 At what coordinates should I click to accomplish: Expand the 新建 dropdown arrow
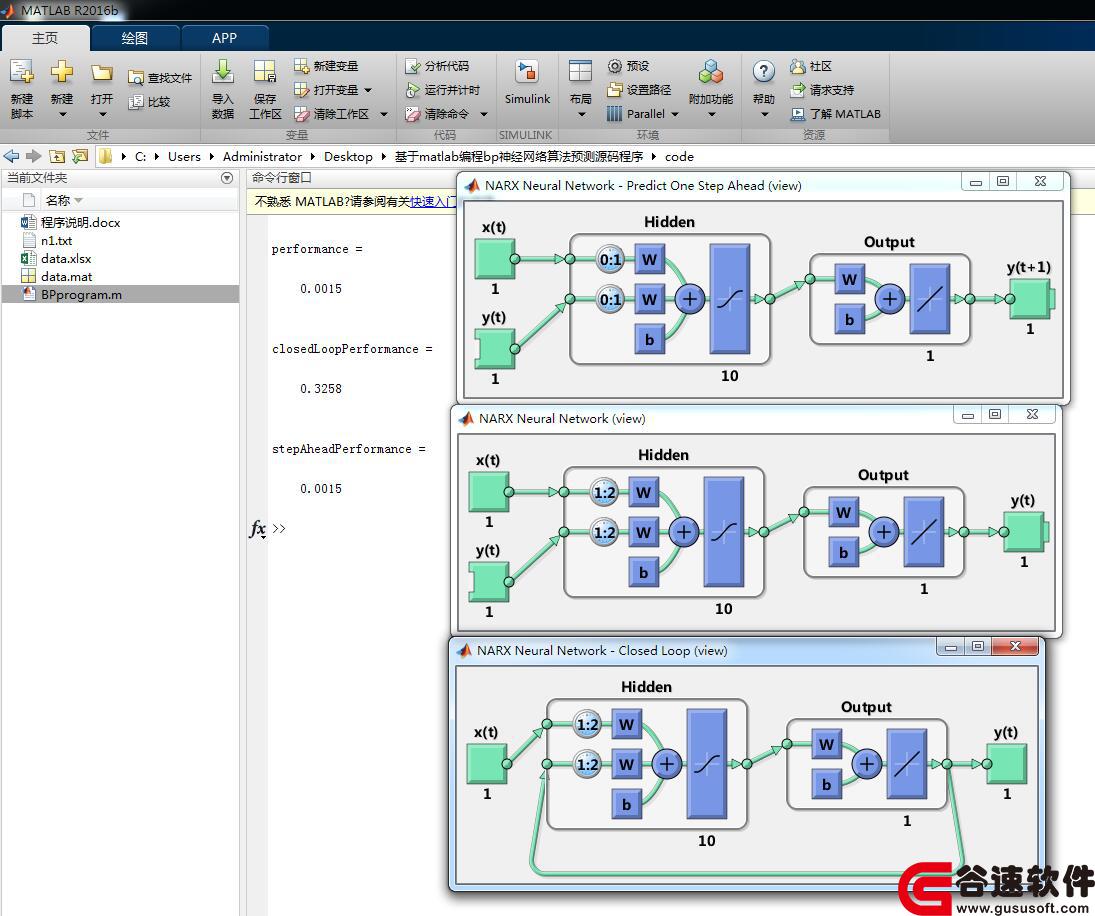point(61,114)
